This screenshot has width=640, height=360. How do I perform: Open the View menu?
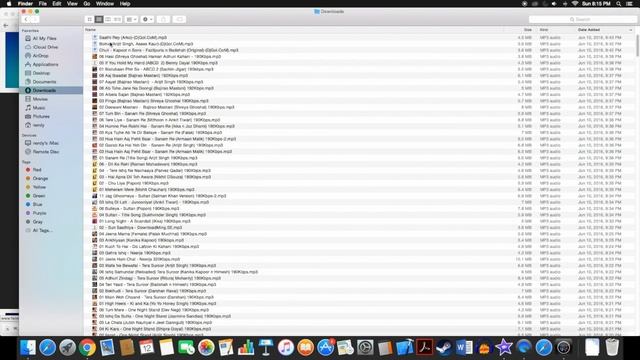point(72,4)
